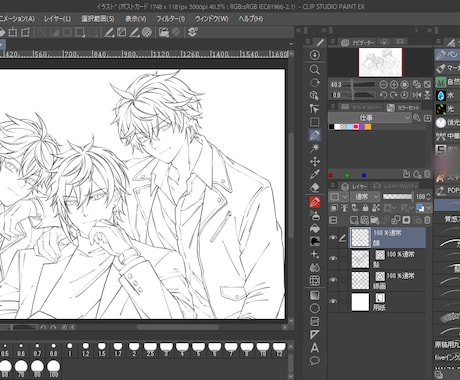Select the Ruler triangle tool
460x380 pixels.
[x=314, y=334]
